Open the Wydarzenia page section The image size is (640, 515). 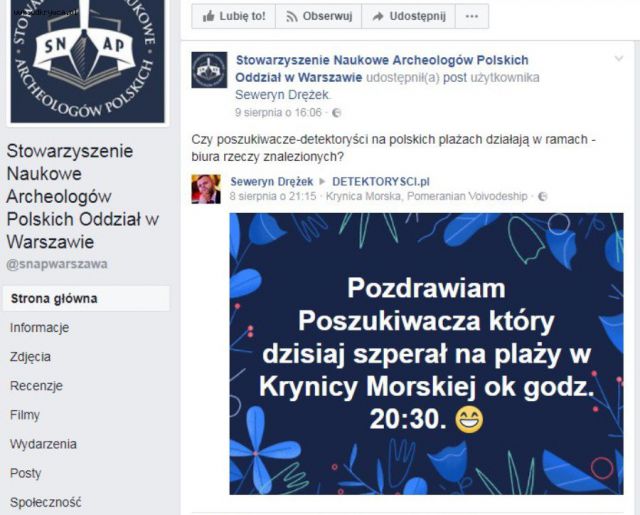(43, 444)
